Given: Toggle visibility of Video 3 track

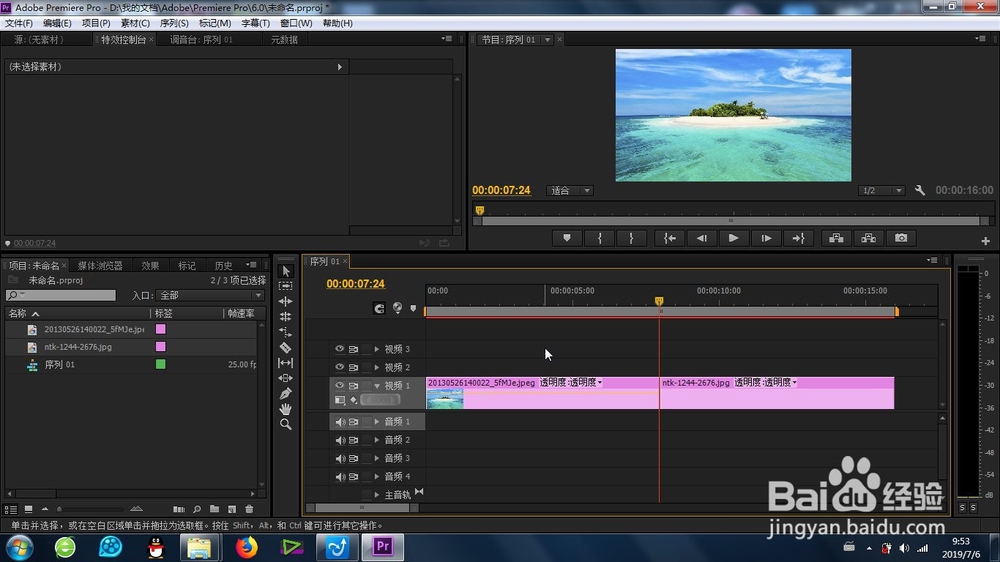Looking at the screenshot, I should (x=339, y=349).
